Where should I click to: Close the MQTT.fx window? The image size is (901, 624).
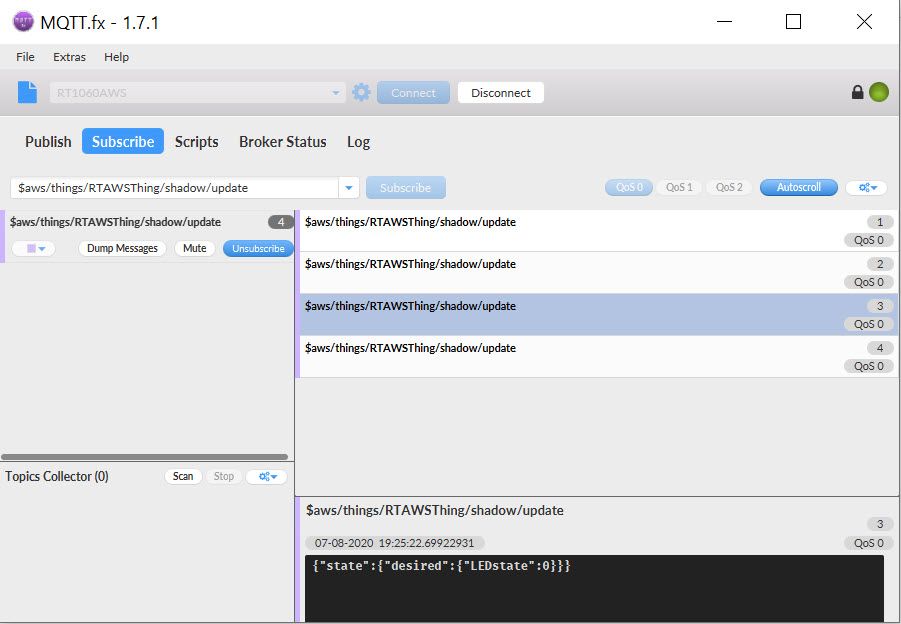pos(864,22)
